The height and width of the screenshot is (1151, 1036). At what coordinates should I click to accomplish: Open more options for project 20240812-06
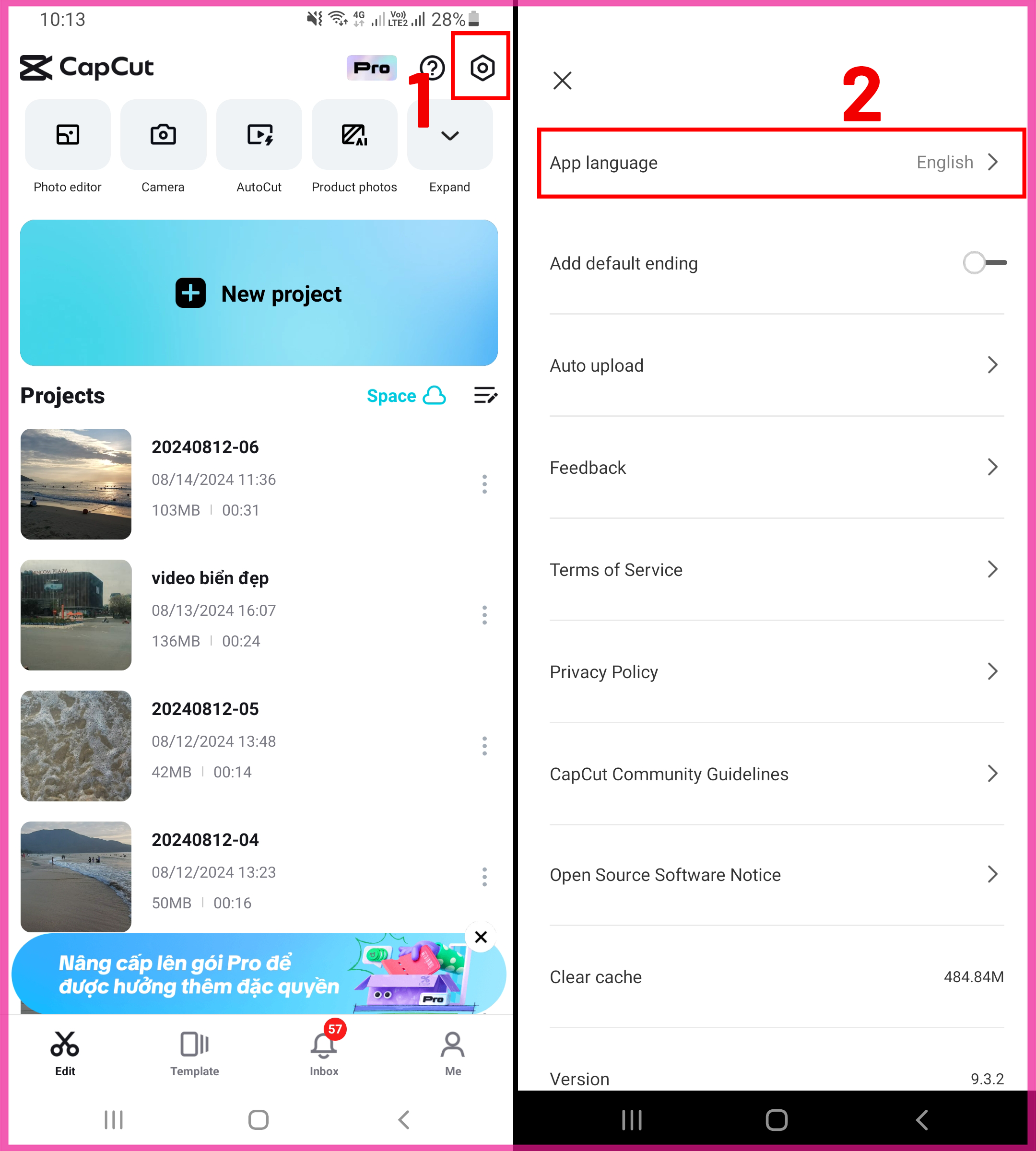point(484,484)
